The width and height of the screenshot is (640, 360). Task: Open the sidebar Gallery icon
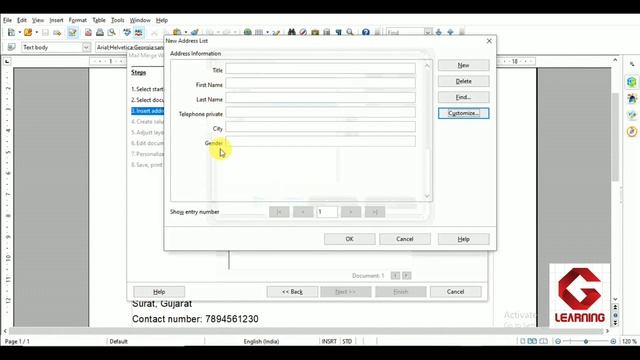[x=632, y=115]
